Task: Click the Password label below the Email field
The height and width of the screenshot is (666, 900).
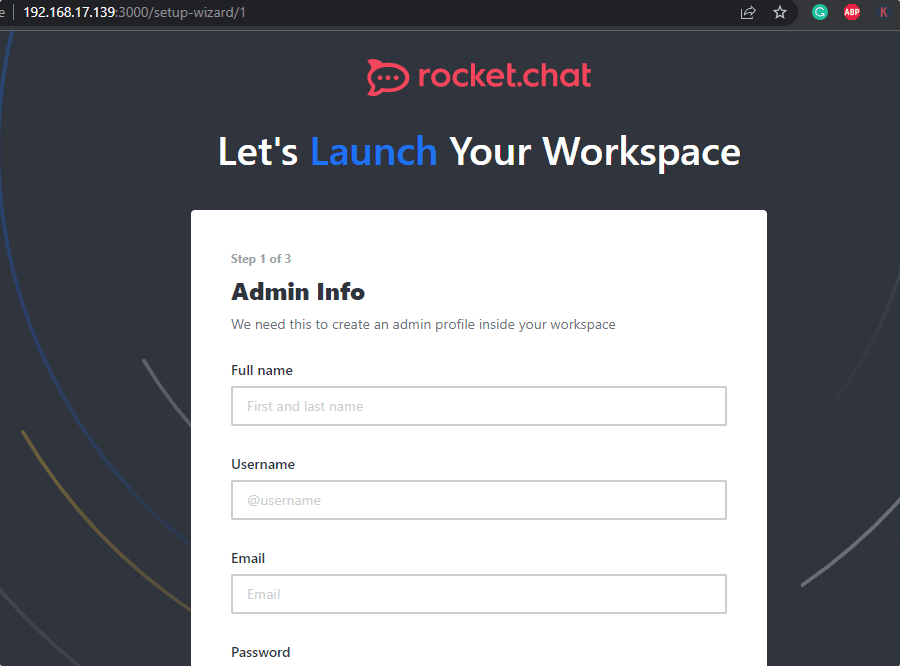Action: (260, 652)
